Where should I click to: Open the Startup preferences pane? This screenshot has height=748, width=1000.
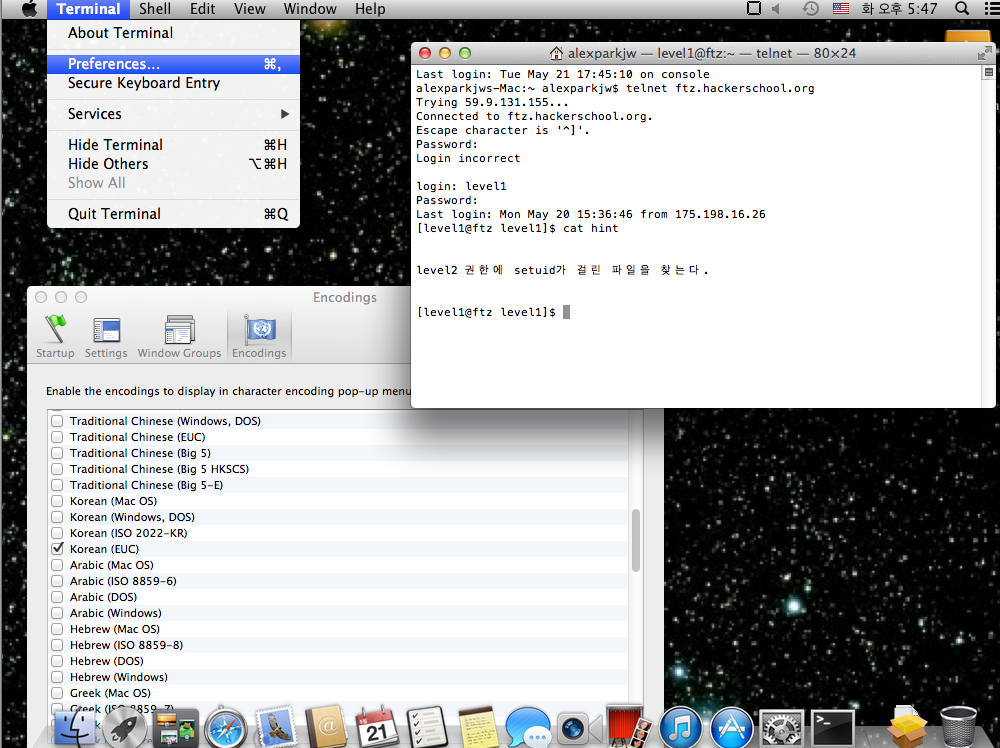(x=55, y=336)
